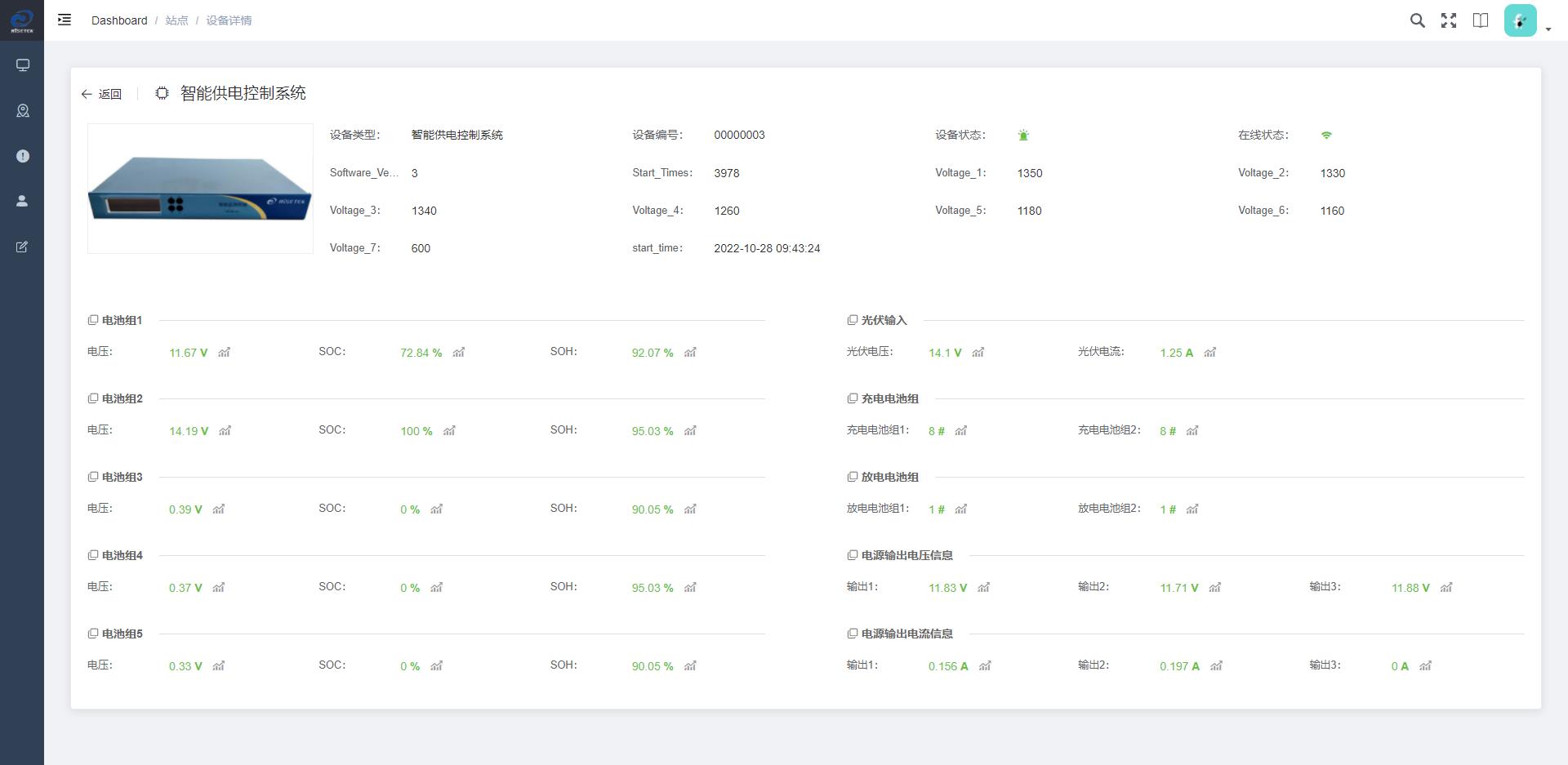Viewport: 1568px width, 765px height.
Task: Open the device thumbnail image
Action: coord(200,188)
